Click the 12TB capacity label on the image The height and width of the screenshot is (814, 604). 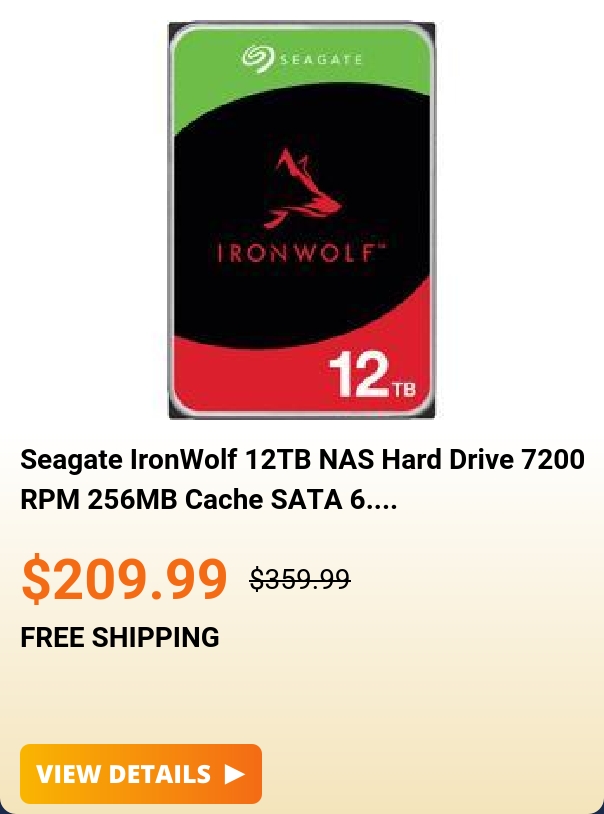(372, 374)
